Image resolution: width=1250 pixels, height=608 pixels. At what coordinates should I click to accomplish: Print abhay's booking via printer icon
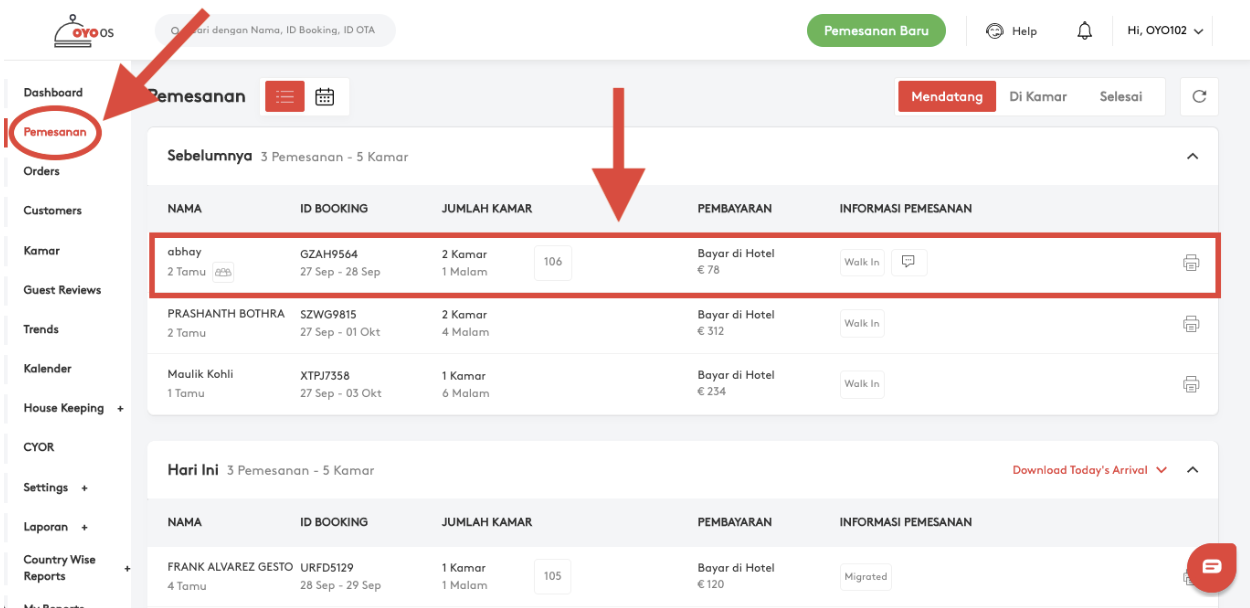(1191, 263)
